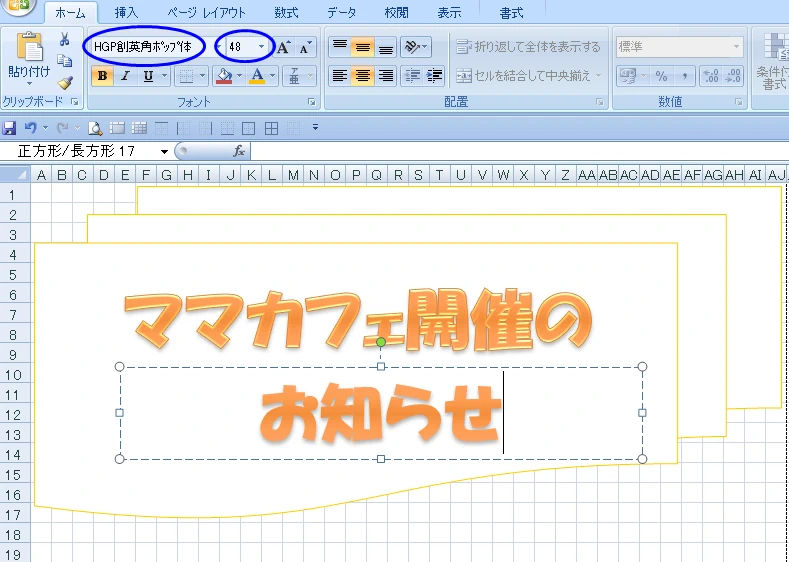Viewport: 789px width, 562px height.
Task: Click the increase indent icon
Action: [x=435, y=76]
